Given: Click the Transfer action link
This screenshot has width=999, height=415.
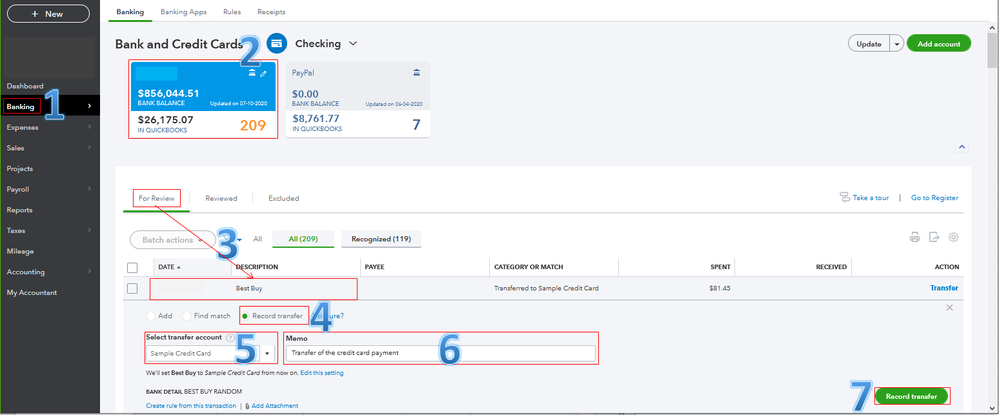Looking at the screenshot, I should (x=944, y=288).
